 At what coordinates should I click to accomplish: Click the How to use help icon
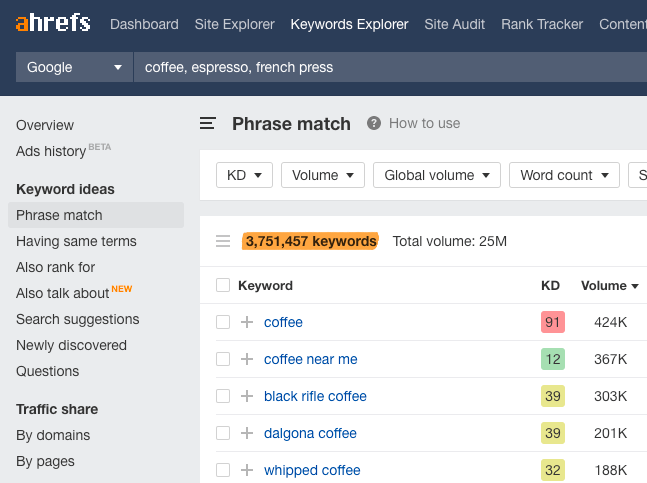coord(374,123)
